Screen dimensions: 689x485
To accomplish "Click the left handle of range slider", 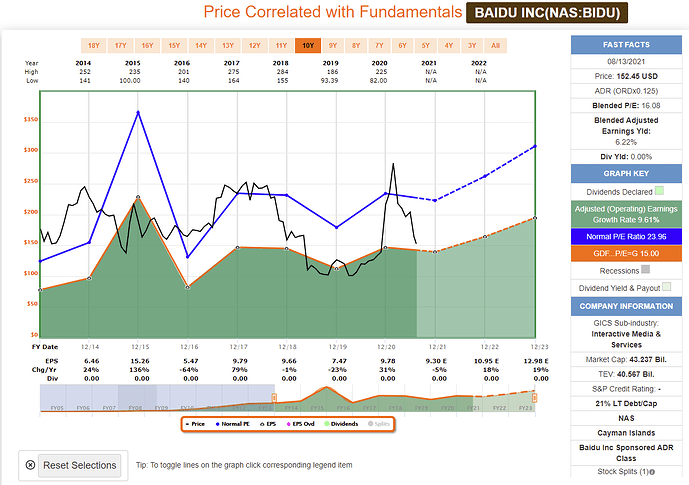I will click(274, 398).
